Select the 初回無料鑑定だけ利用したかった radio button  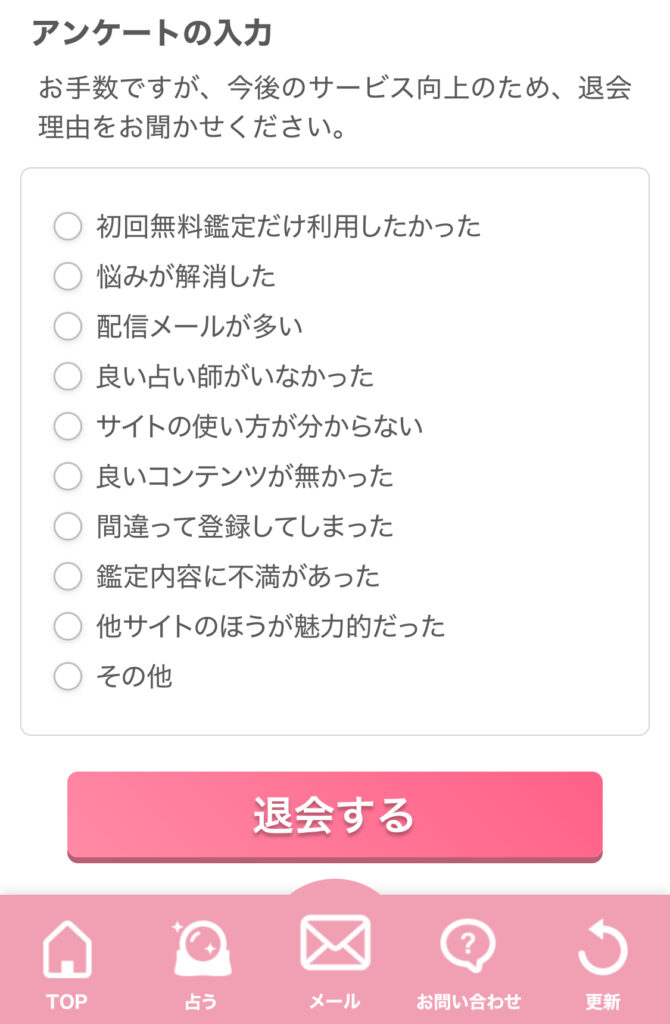pyautogui.click(x=68, y=226)
